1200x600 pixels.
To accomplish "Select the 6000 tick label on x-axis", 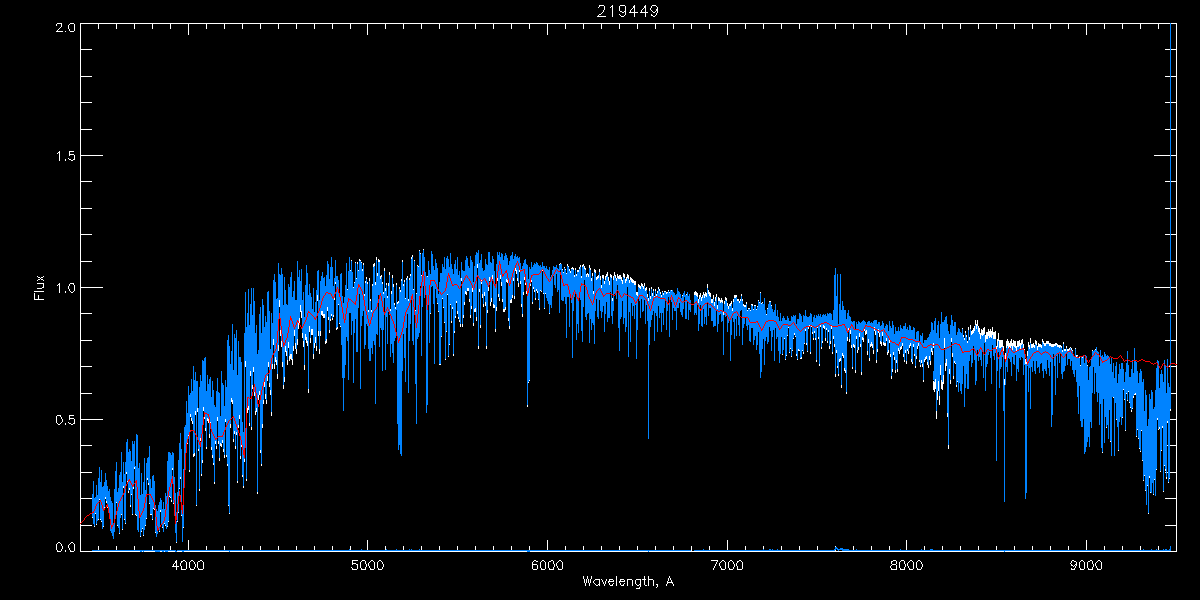I will [547, 565].
